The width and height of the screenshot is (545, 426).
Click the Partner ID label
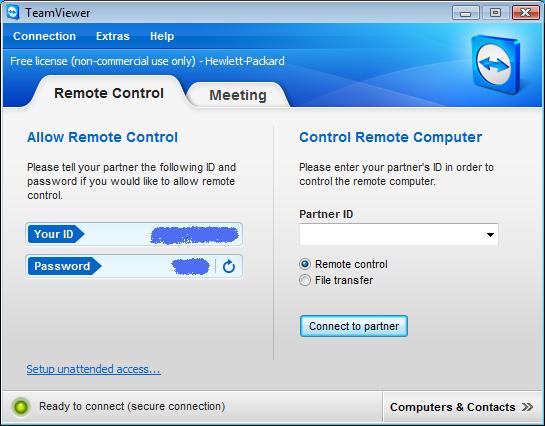(326, 214)
